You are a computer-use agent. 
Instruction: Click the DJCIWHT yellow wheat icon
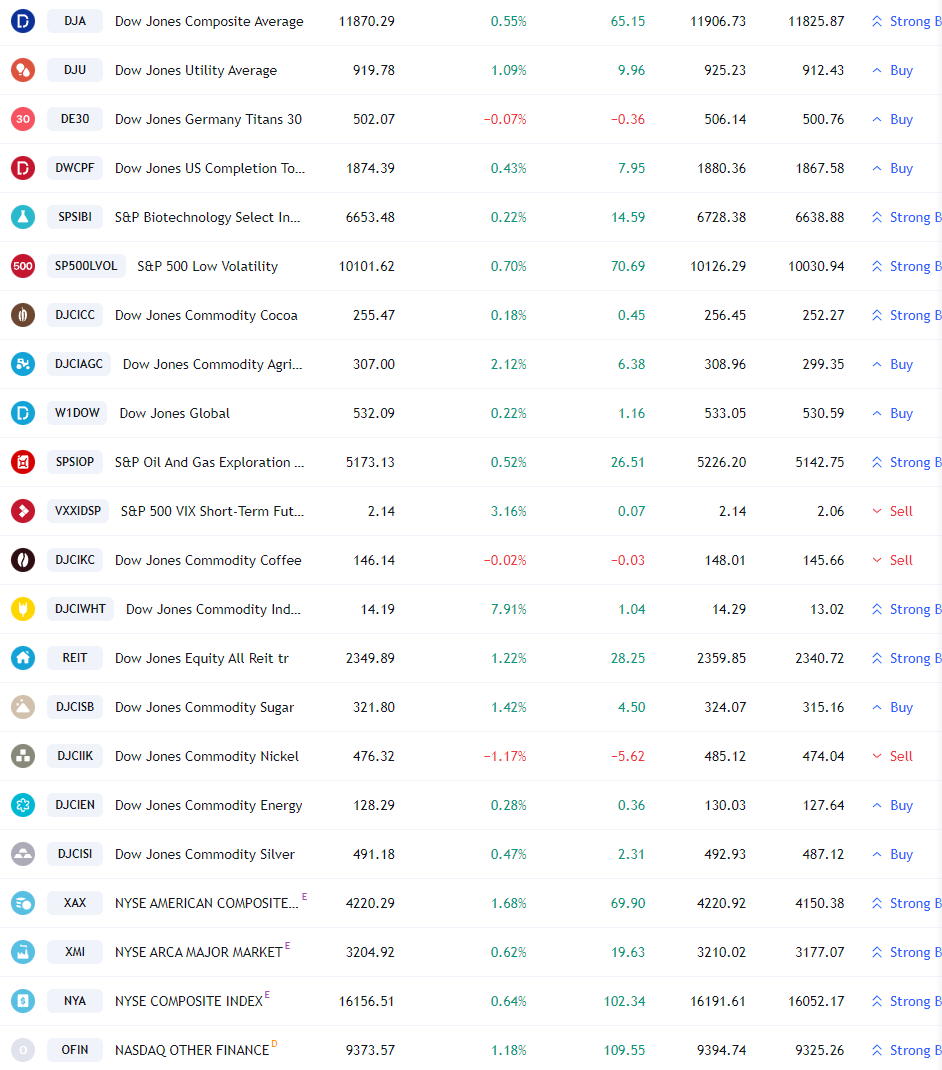point(23,609)
